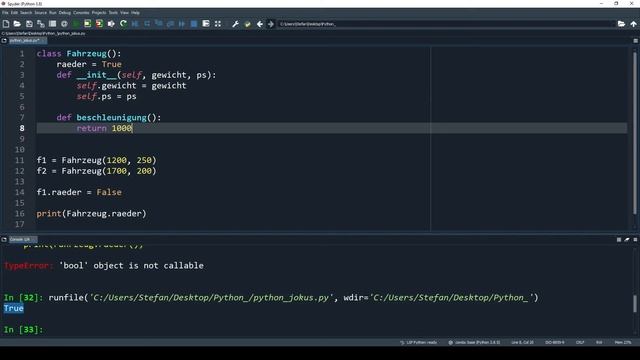Open the Search menu

pos(26,13)
